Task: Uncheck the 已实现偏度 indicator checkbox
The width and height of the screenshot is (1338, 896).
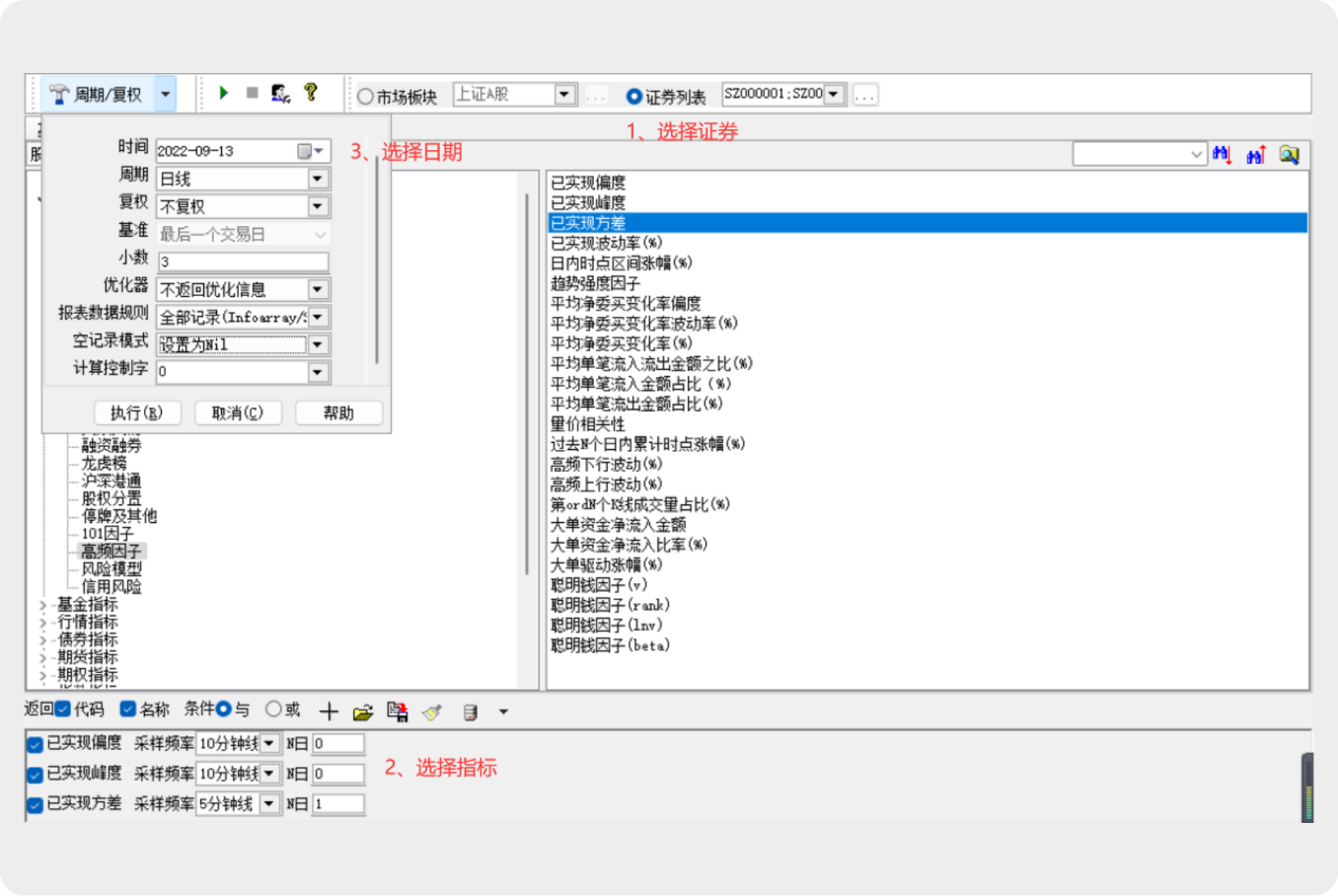Action: tap(35, 744)
